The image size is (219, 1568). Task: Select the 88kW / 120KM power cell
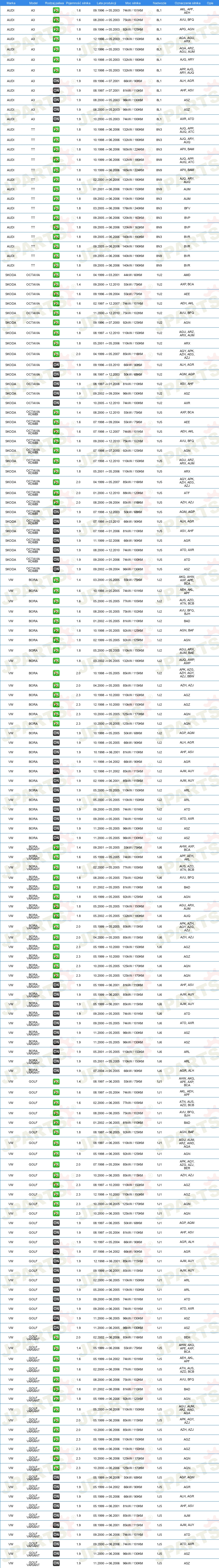[133, 493]
